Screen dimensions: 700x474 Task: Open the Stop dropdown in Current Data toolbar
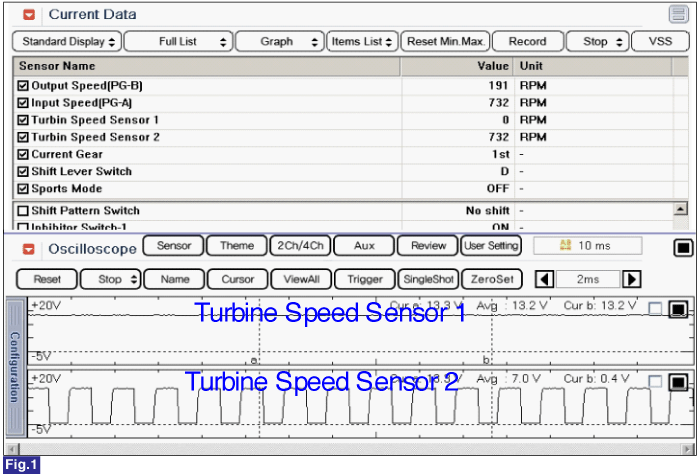coord(598,42)
